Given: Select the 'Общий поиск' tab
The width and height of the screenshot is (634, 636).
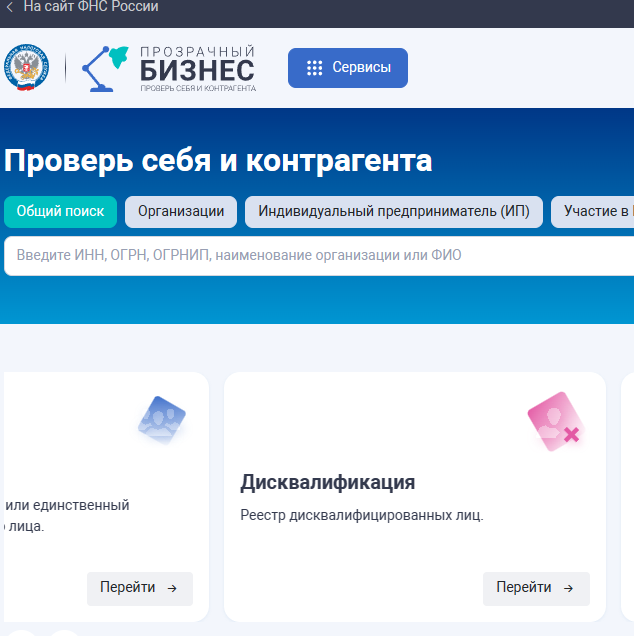Looking at the screenshot, I should (x=60, y=212).
